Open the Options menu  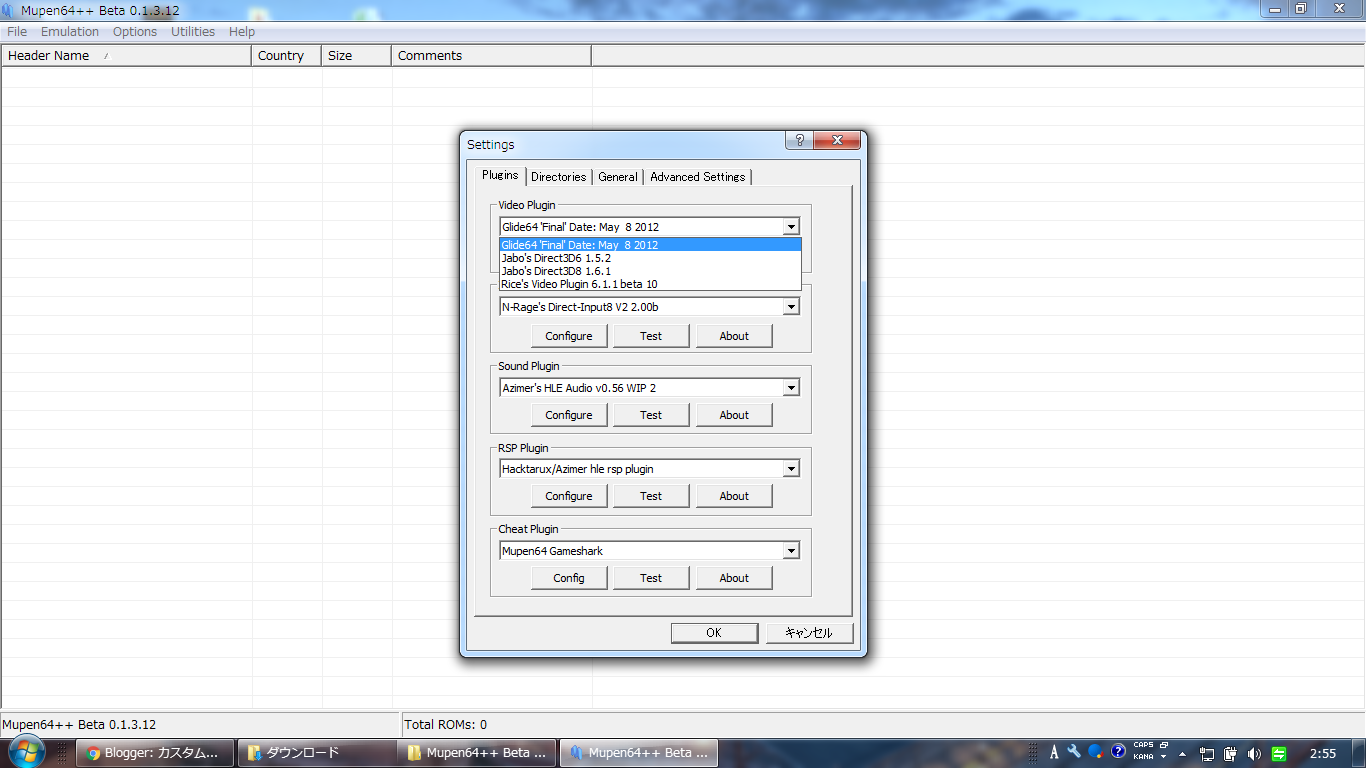(135, 32)
